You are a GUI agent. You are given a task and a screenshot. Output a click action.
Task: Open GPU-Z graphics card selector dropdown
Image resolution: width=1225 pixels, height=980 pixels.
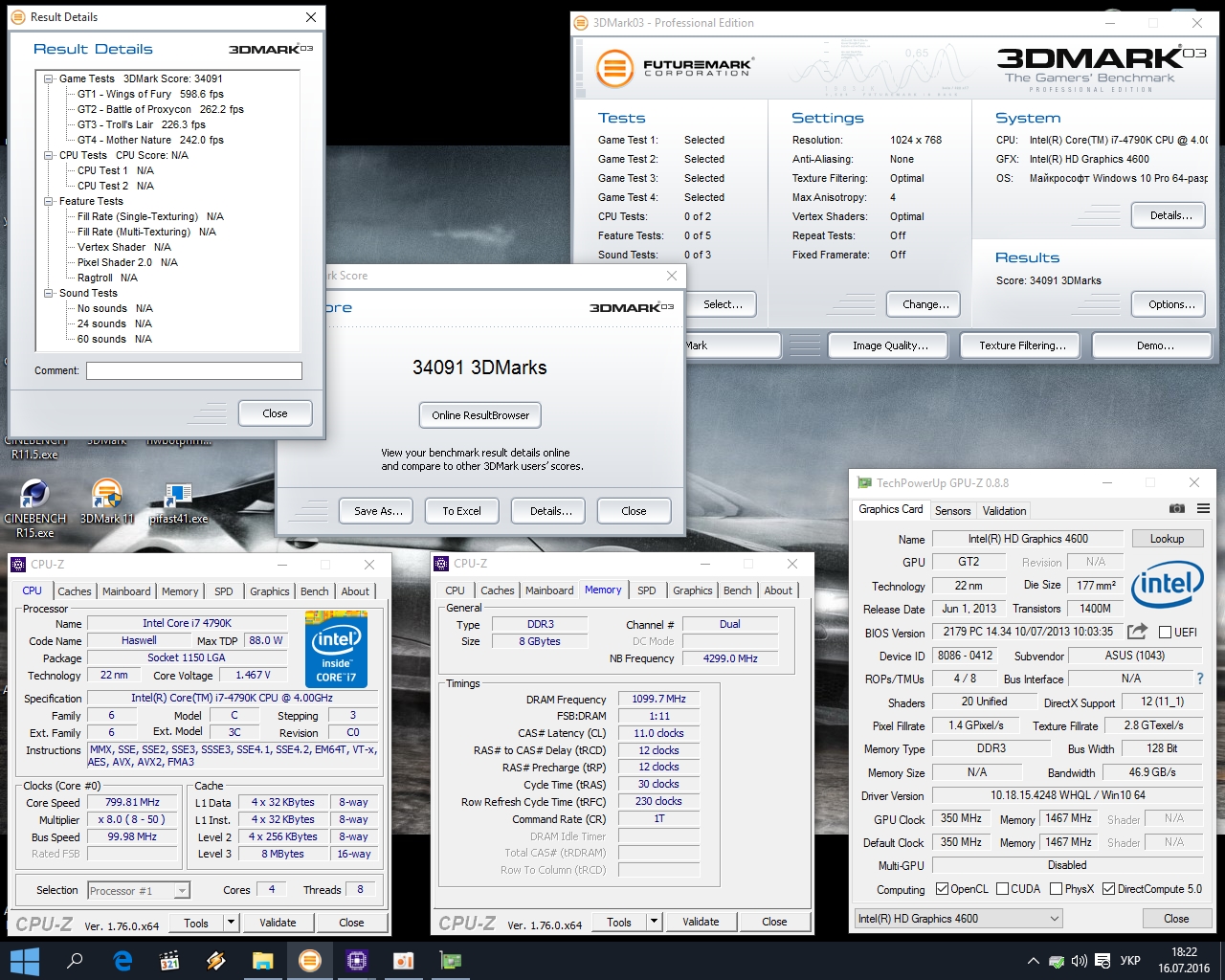[958, 919]
